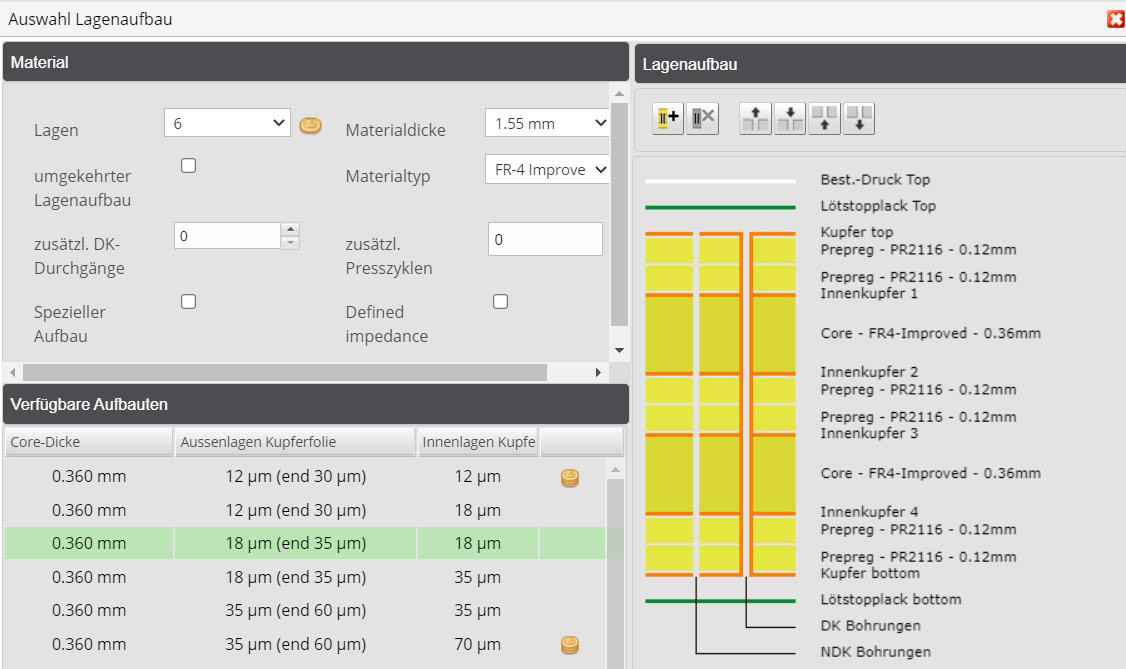This screenshot has width=1126, height=669.
Task: Add a new layer with the add-layer icon
Action: [667, 117]
